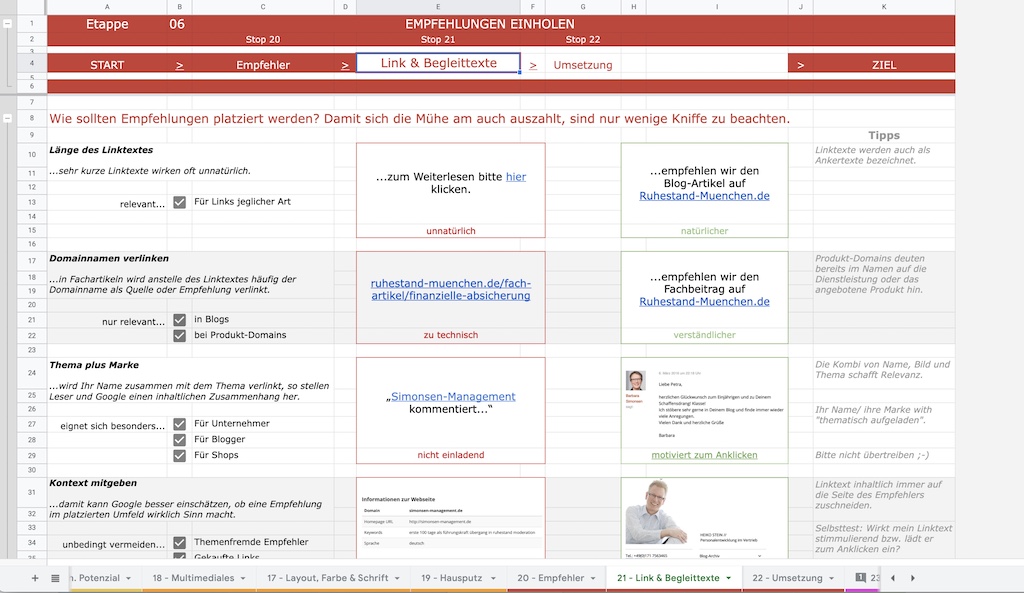This screenshot has height=593, width=1024.
Task: Toggle 'Für Unternehmer' checkbox
Action: pos(180,424)
